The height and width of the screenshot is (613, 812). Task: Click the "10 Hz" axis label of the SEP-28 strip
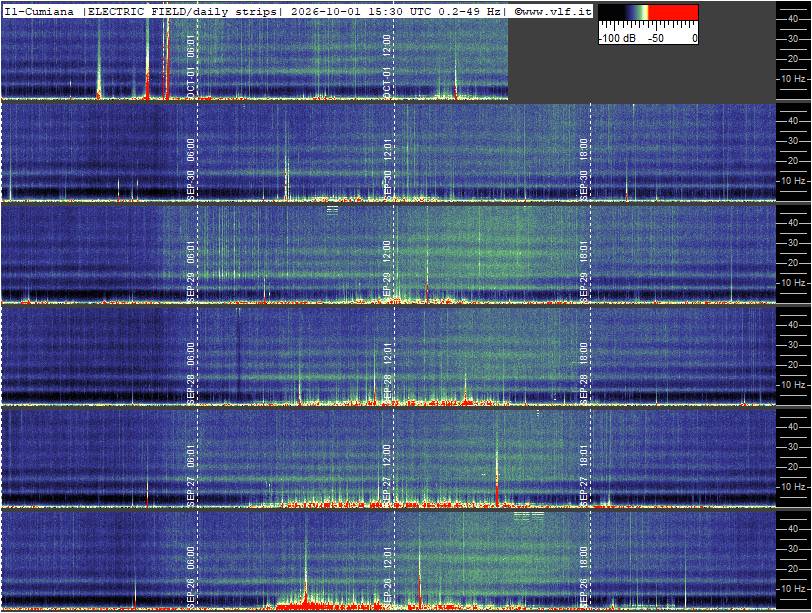[793, 385]
